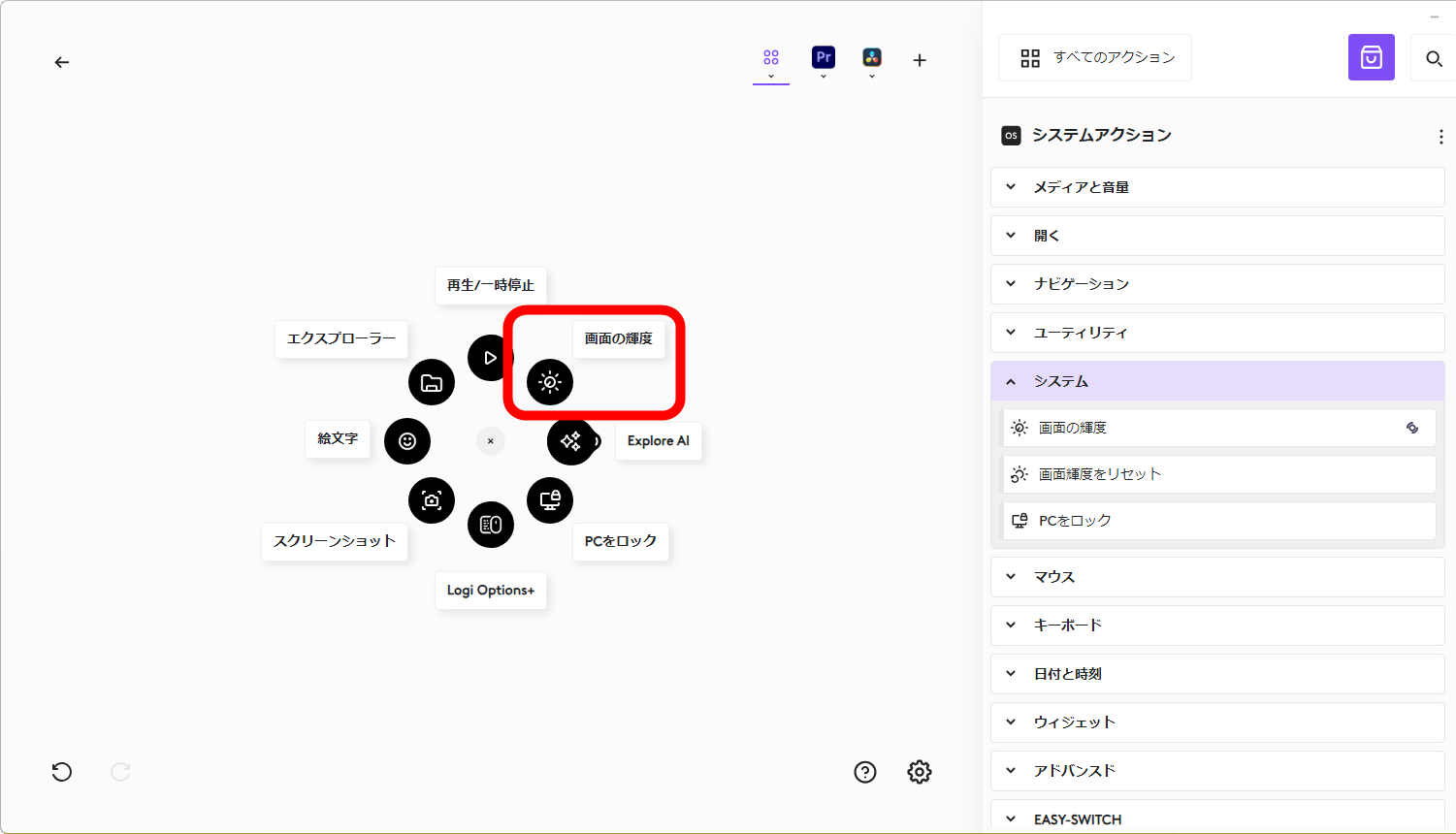
Task: Close the ring with center X button
Action: pyautogui.click(x=491, y=441)
